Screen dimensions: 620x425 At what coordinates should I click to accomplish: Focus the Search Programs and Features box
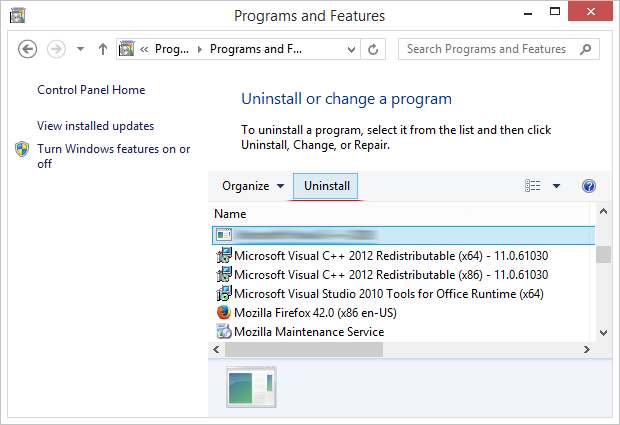[499, 49]
